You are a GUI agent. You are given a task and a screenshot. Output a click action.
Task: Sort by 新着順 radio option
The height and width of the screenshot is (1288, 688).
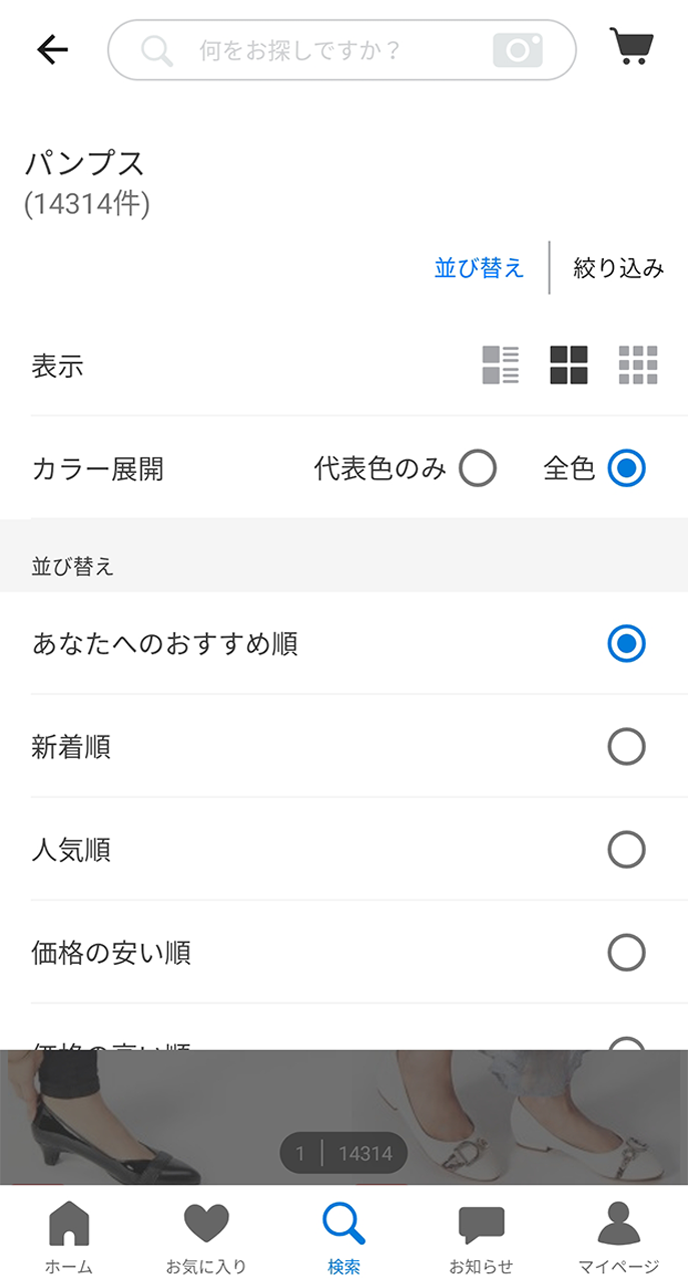(626, 746)
